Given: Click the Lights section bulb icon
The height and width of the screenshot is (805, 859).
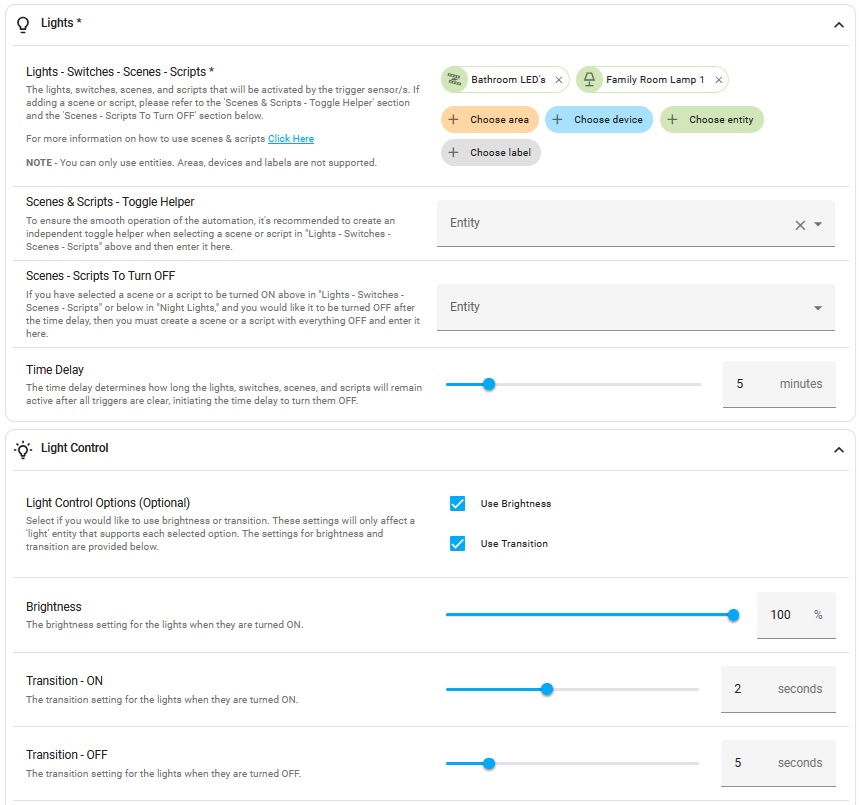Looking at the screenshot, I should 23,24.
